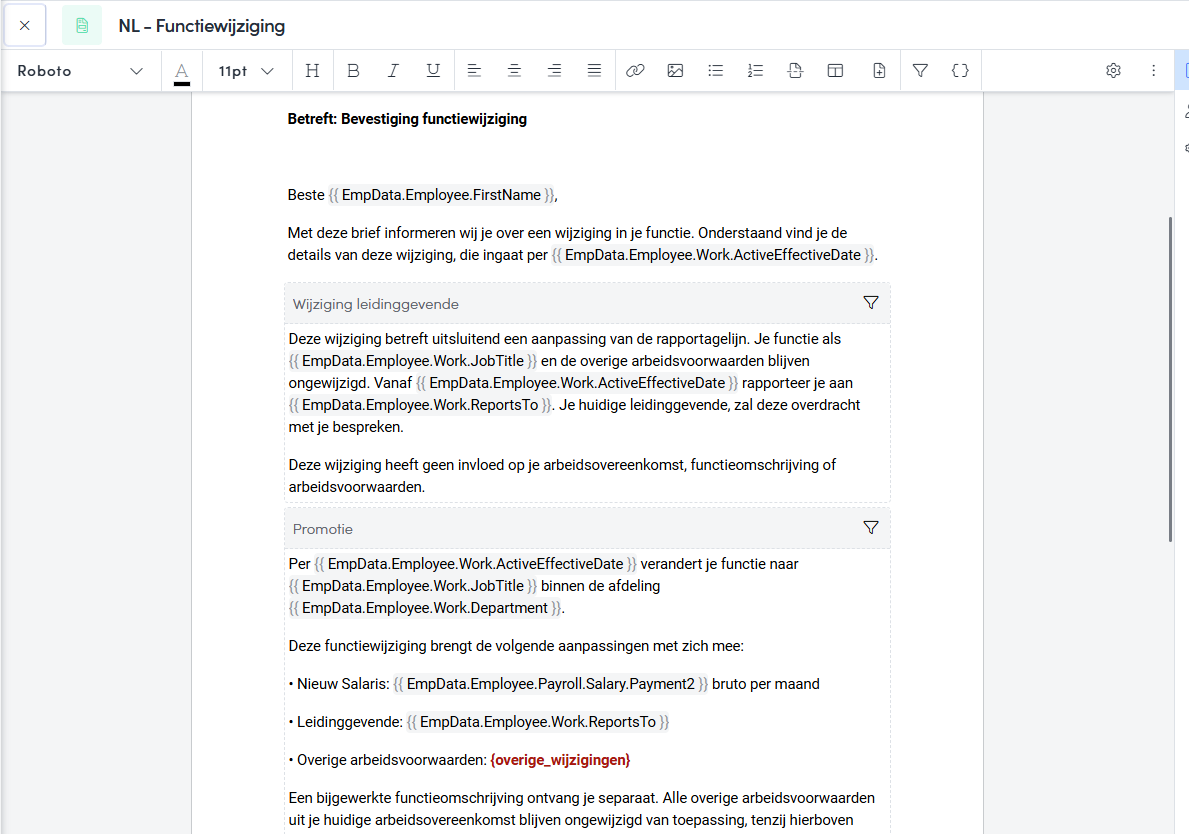Open the 11pt font size dropdown
The image size is (1189, 834).
pyautogui.click(x=246, y=71)
